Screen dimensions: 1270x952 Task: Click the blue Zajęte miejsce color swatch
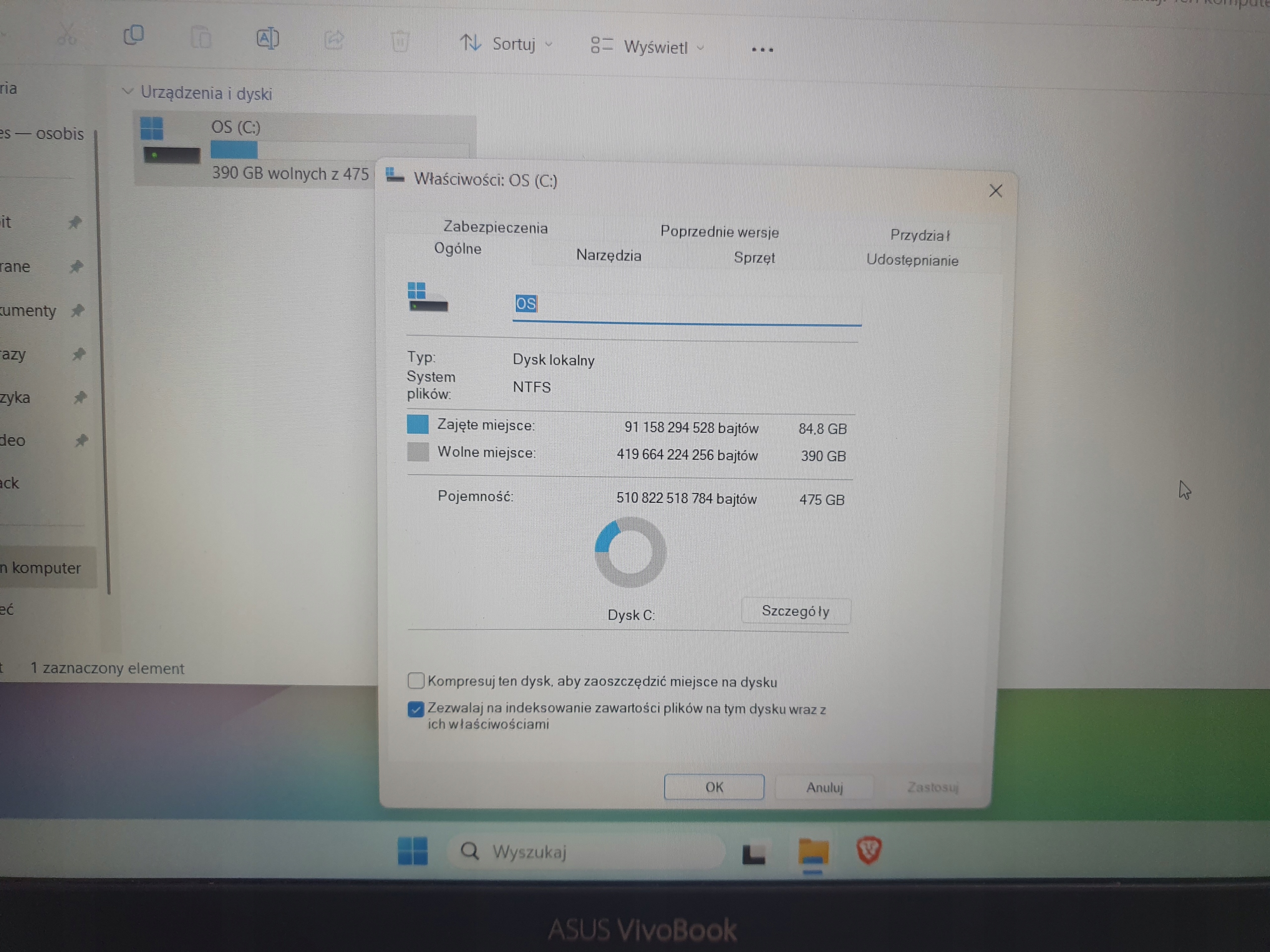[417, 424]
